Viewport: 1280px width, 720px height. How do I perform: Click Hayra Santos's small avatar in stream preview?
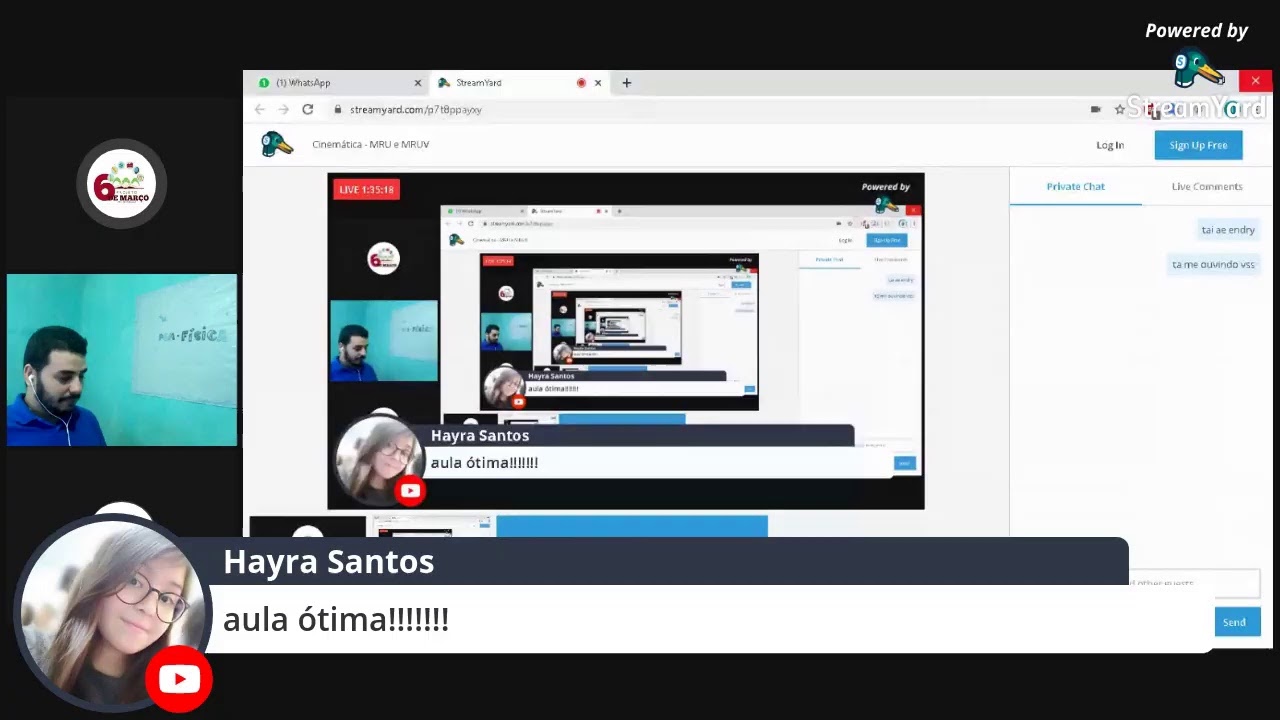(x=379, y=459)
